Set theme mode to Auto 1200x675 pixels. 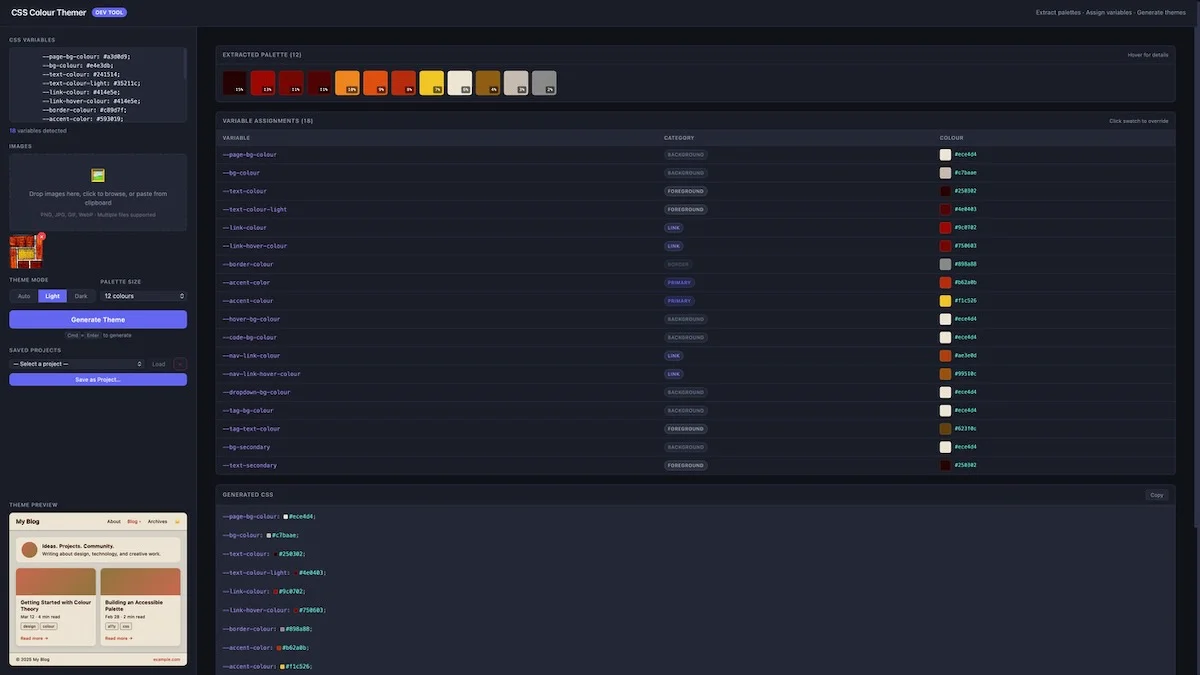24,296
